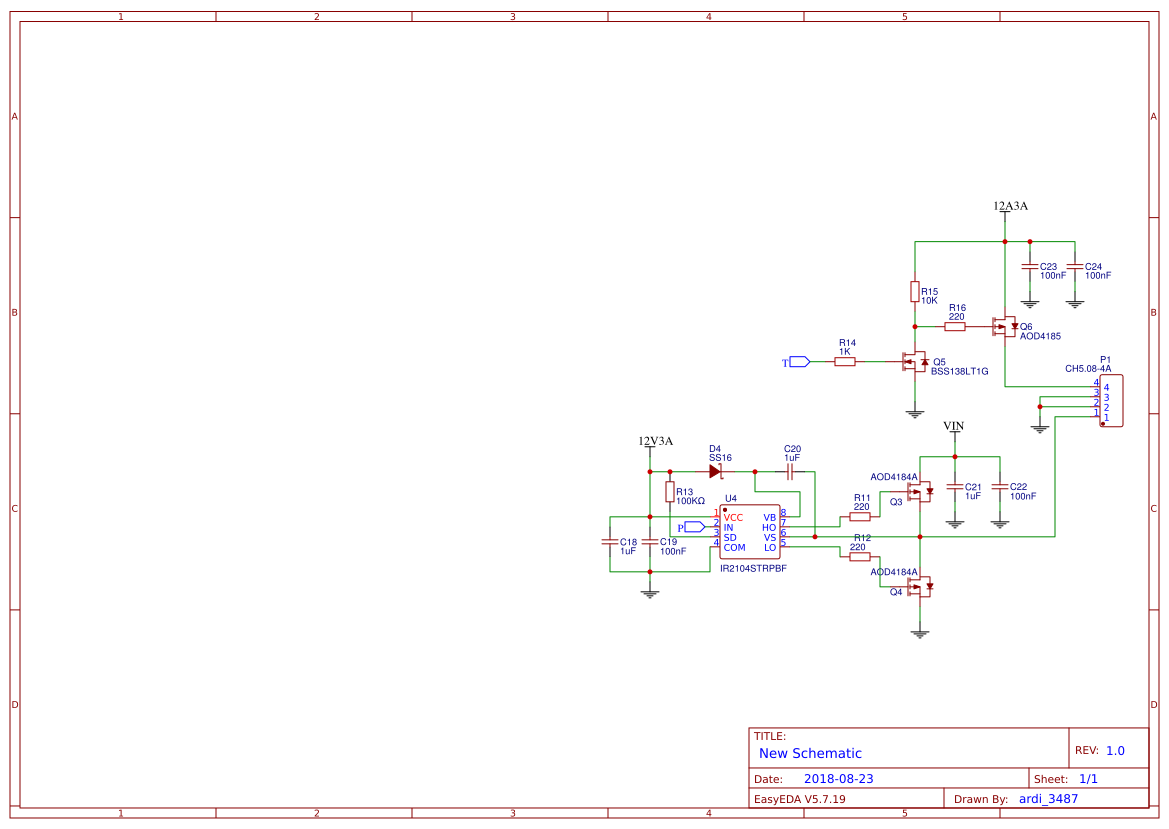The height and width of the screenshot is (829, 1169).
Task: Click pin 4 of connector P1
Action: 1095,387
